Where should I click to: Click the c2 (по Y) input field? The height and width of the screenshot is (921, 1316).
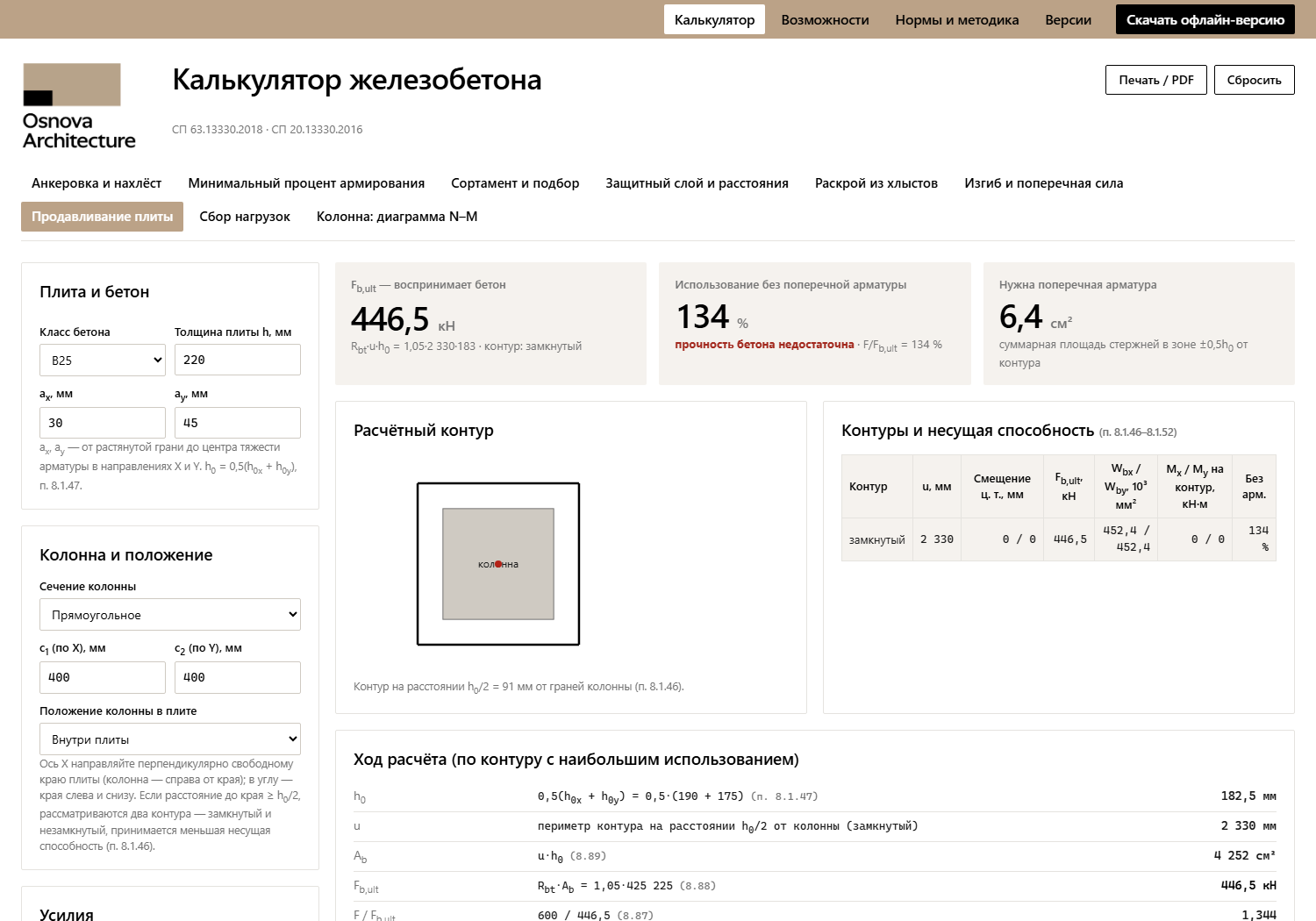coord(238,677)
